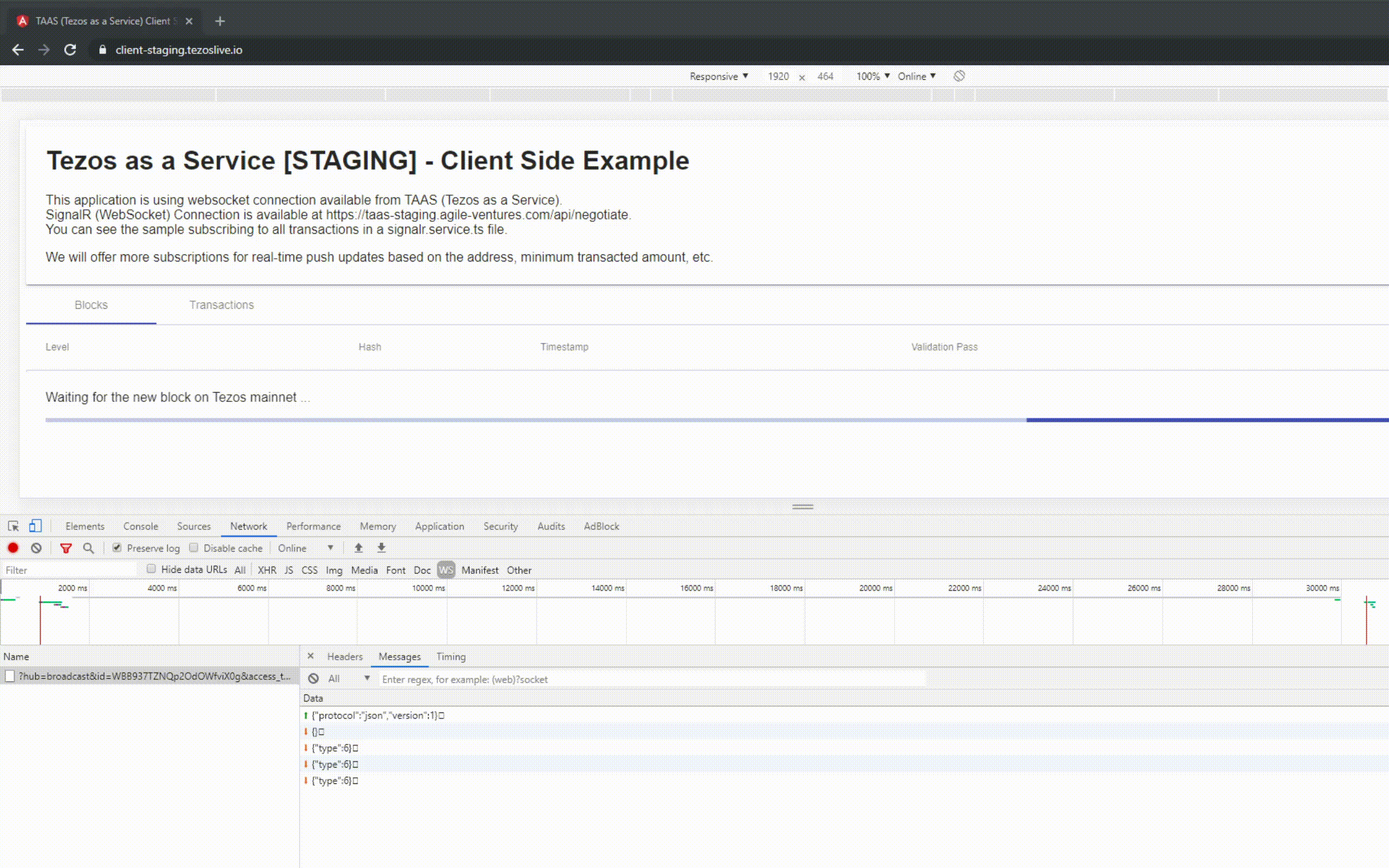
Task: Filter requests by XHR
Action: tap(267, 570)
